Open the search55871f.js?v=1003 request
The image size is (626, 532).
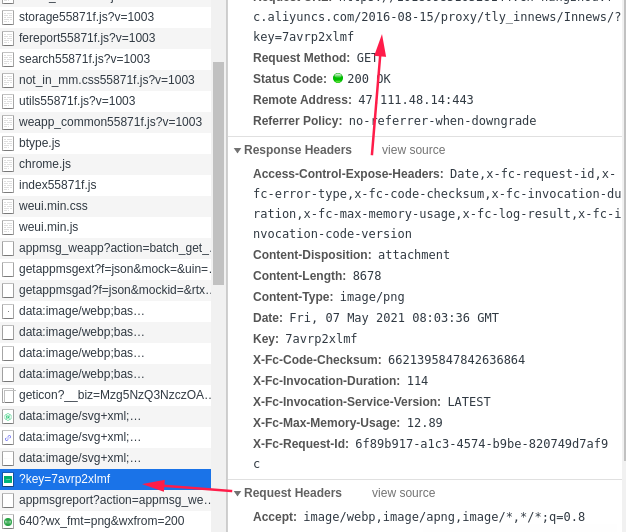click(x=106, y=59)
